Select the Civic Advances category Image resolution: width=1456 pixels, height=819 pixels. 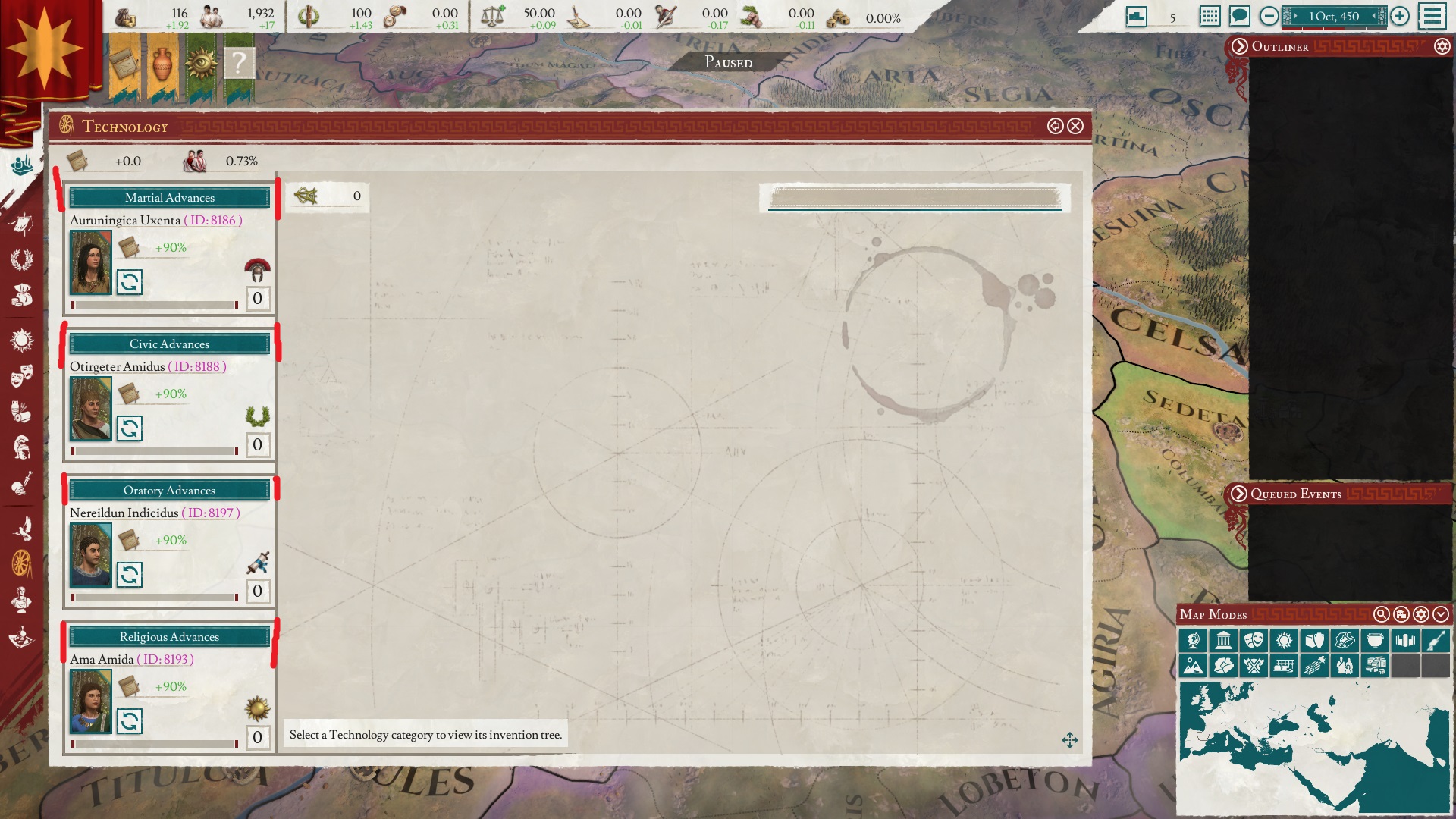click(169, 344)
